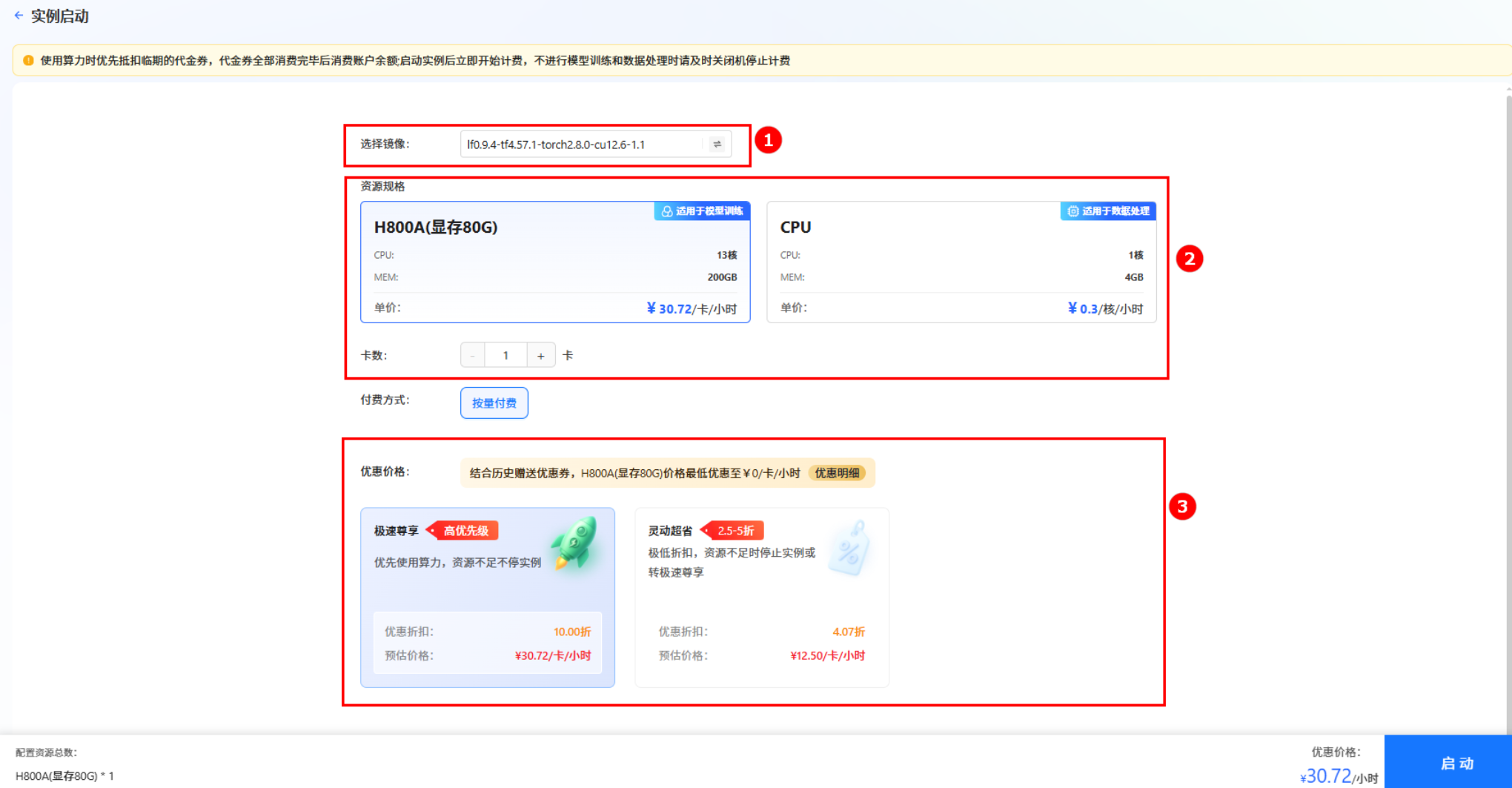The image size is (1512, 788).
Task: Click the 启动 launch button
Action: click(1456, 763)
